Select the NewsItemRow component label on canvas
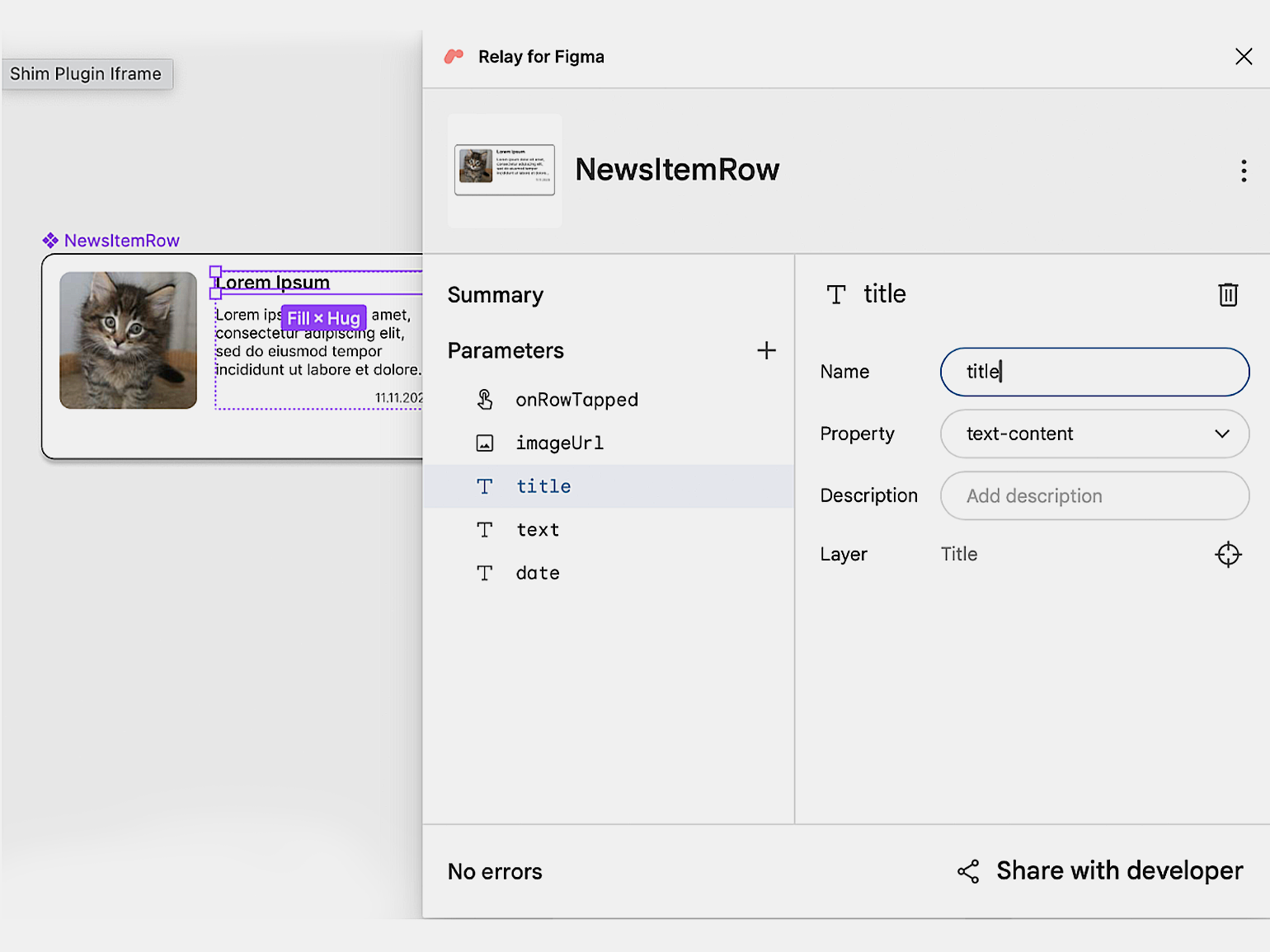Screen dimensions: 1270x952 [x=121, y=241]
